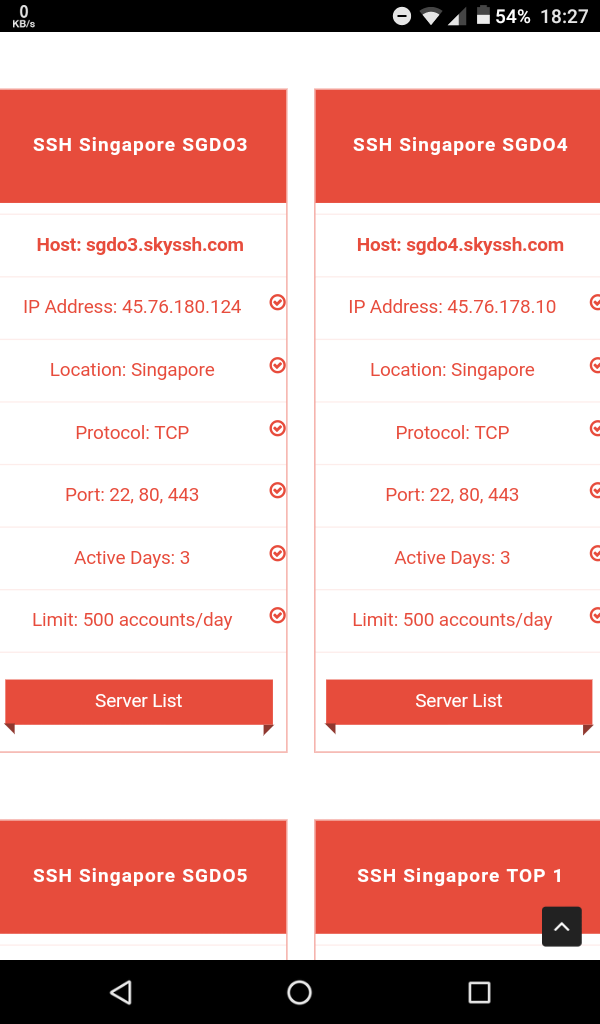The width and height of the screenshot is (600, 1024).
Task: Tap the scroll-to-top arrow button
Action: [561, 926]
